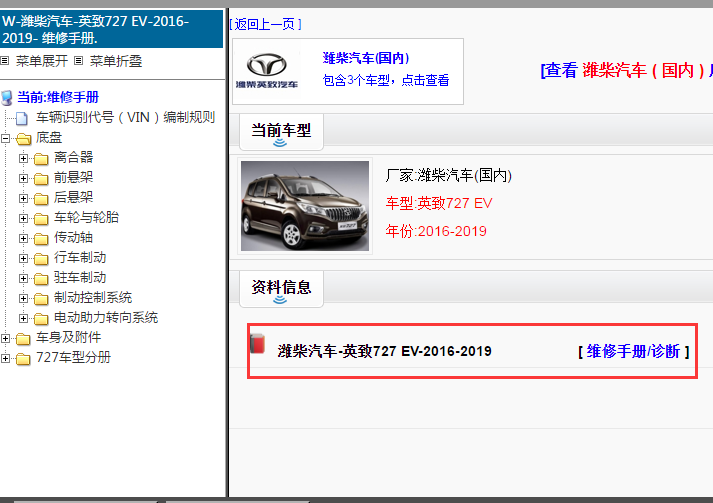Click the 底盘 folder icon
Image resolution: width=713 pixels, height=503 pixels.
[x=23, y=138]
